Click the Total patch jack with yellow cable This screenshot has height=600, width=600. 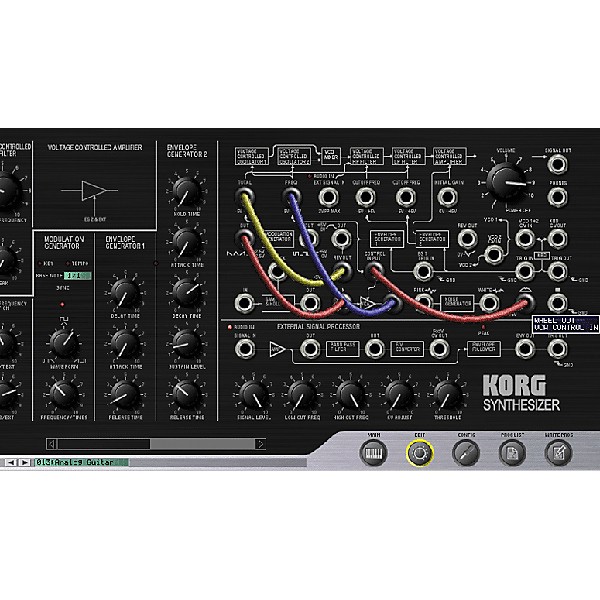click(245, 197)
